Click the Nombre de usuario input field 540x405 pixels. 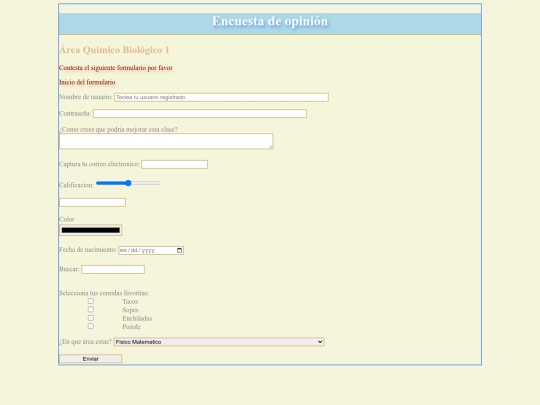pyautogui.click(x=221, y=97)
